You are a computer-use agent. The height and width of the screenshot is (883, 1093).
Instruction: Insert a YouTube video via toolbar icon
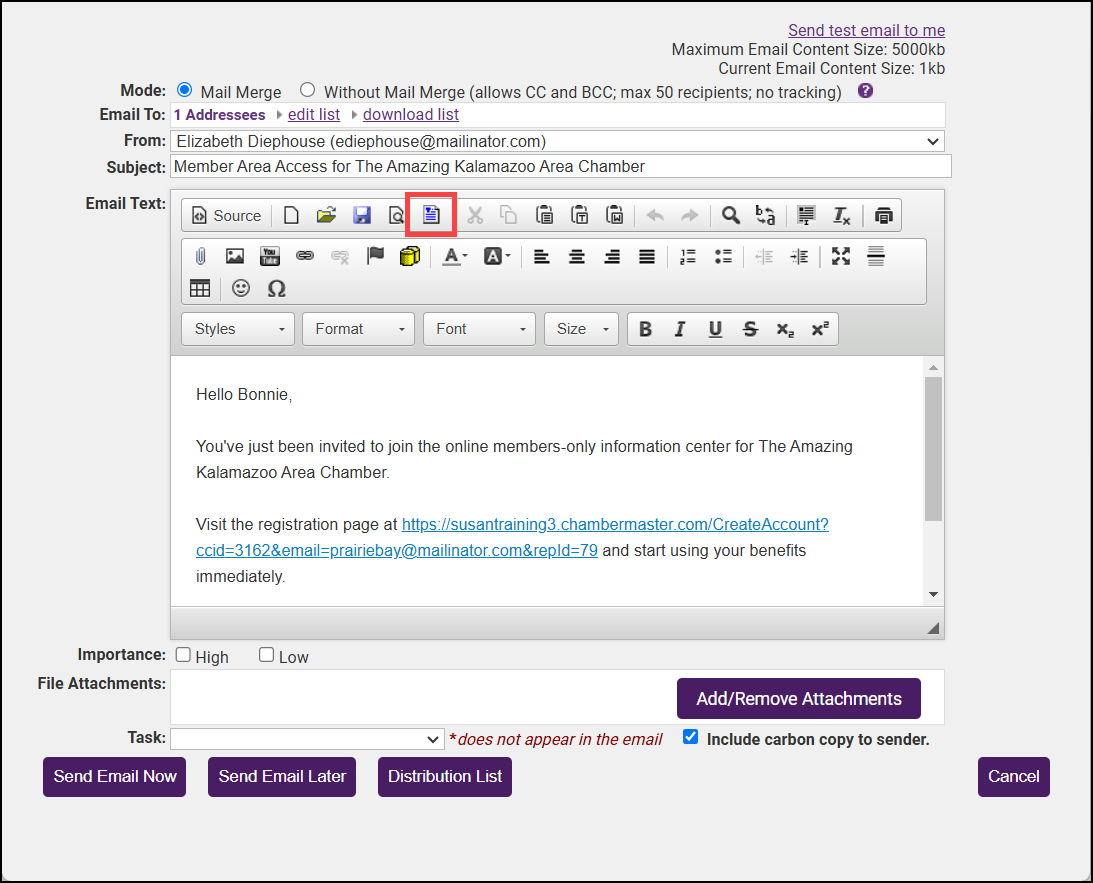point(270,257)
